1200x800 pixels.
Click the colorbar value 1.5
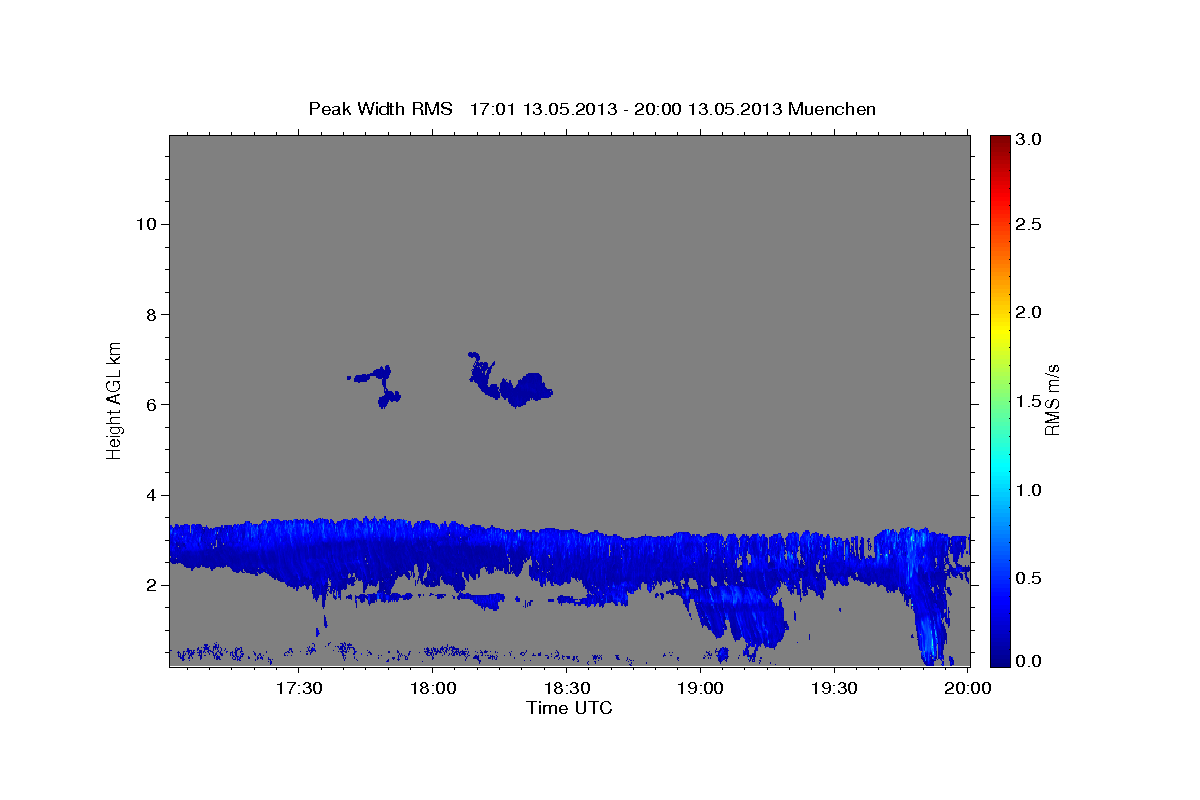[1029, 401]
